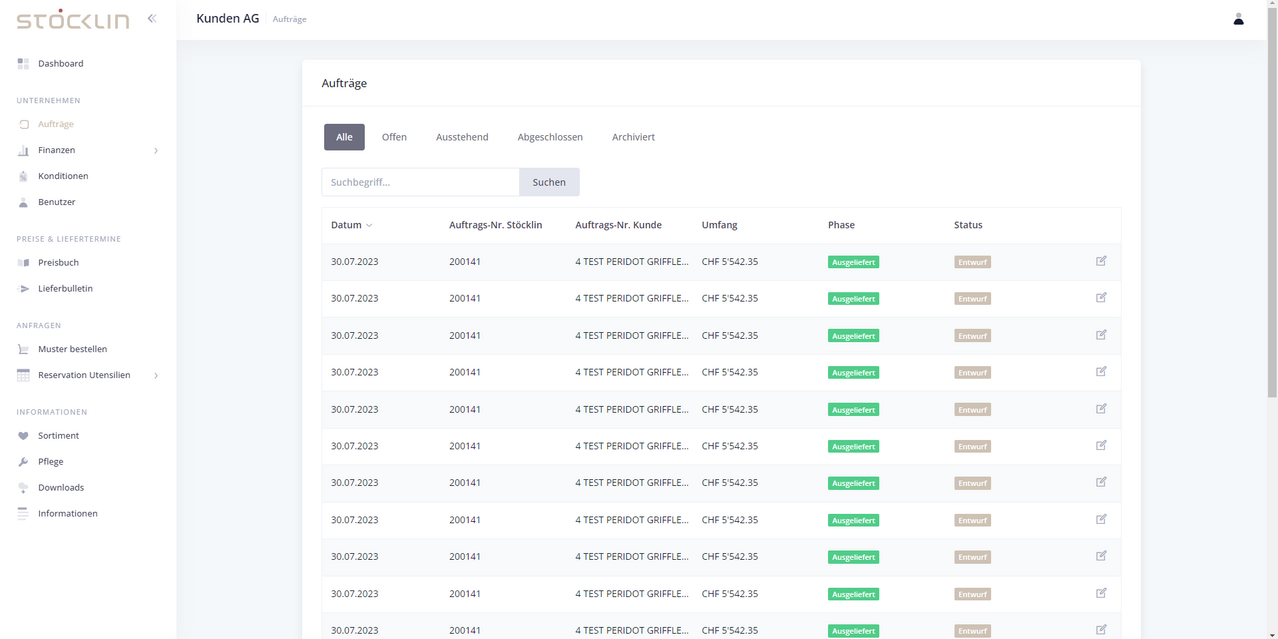Click the Auftrags-Nr. Kunde column header

coord(618,225)
